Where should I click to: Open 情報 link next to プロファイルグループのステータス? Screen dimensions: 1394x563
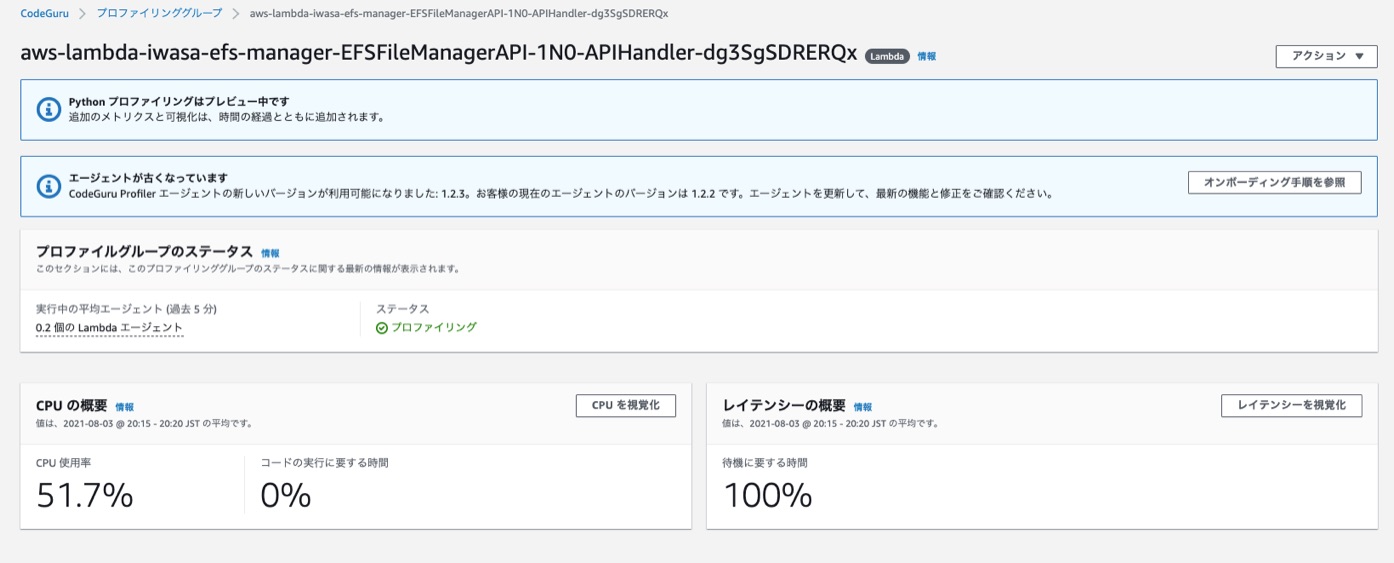(x=270, y=254)
